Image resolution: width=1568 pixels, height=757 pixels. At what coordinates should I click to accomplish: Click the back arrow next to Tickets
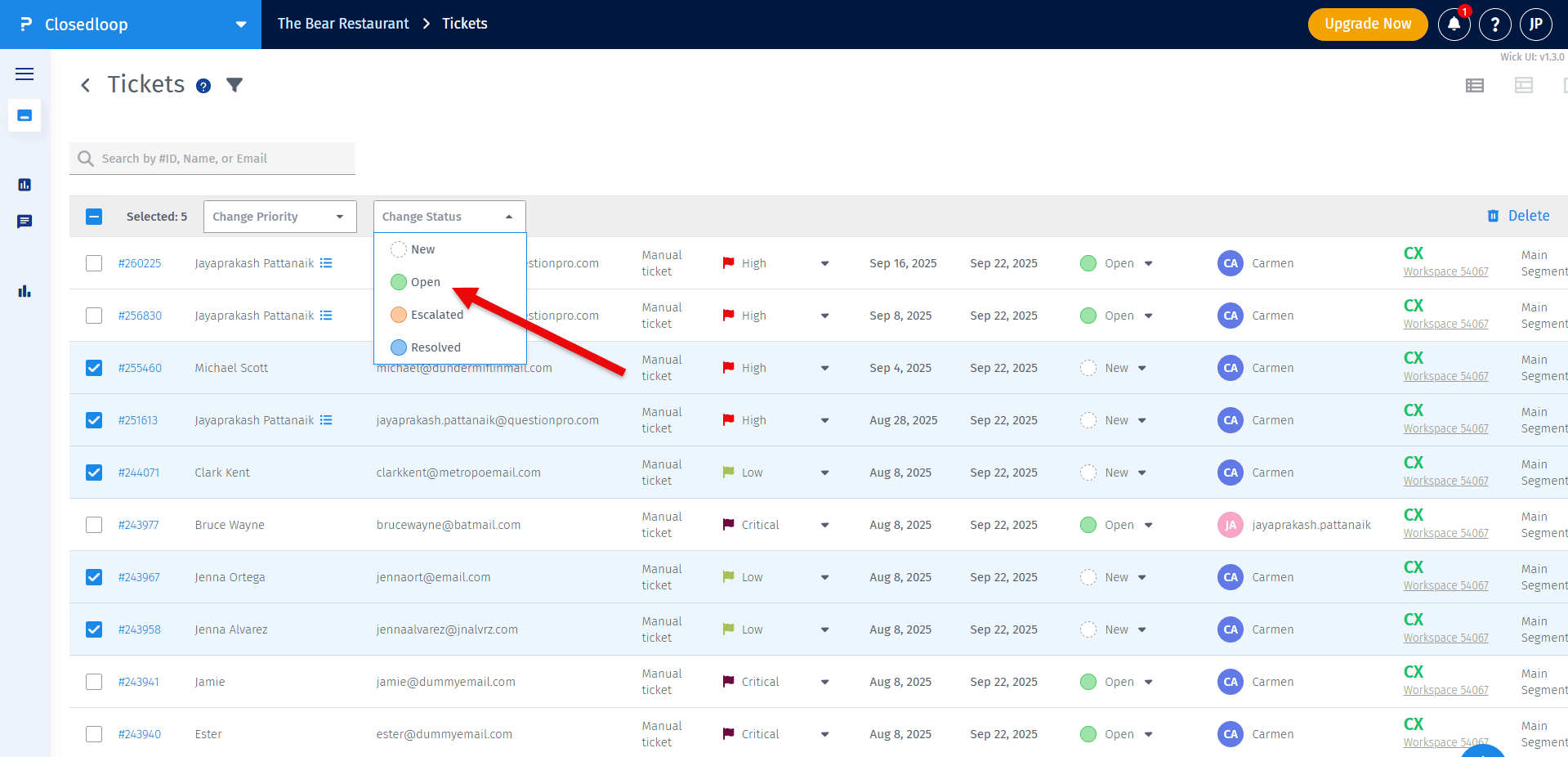[x=85, y=85]
